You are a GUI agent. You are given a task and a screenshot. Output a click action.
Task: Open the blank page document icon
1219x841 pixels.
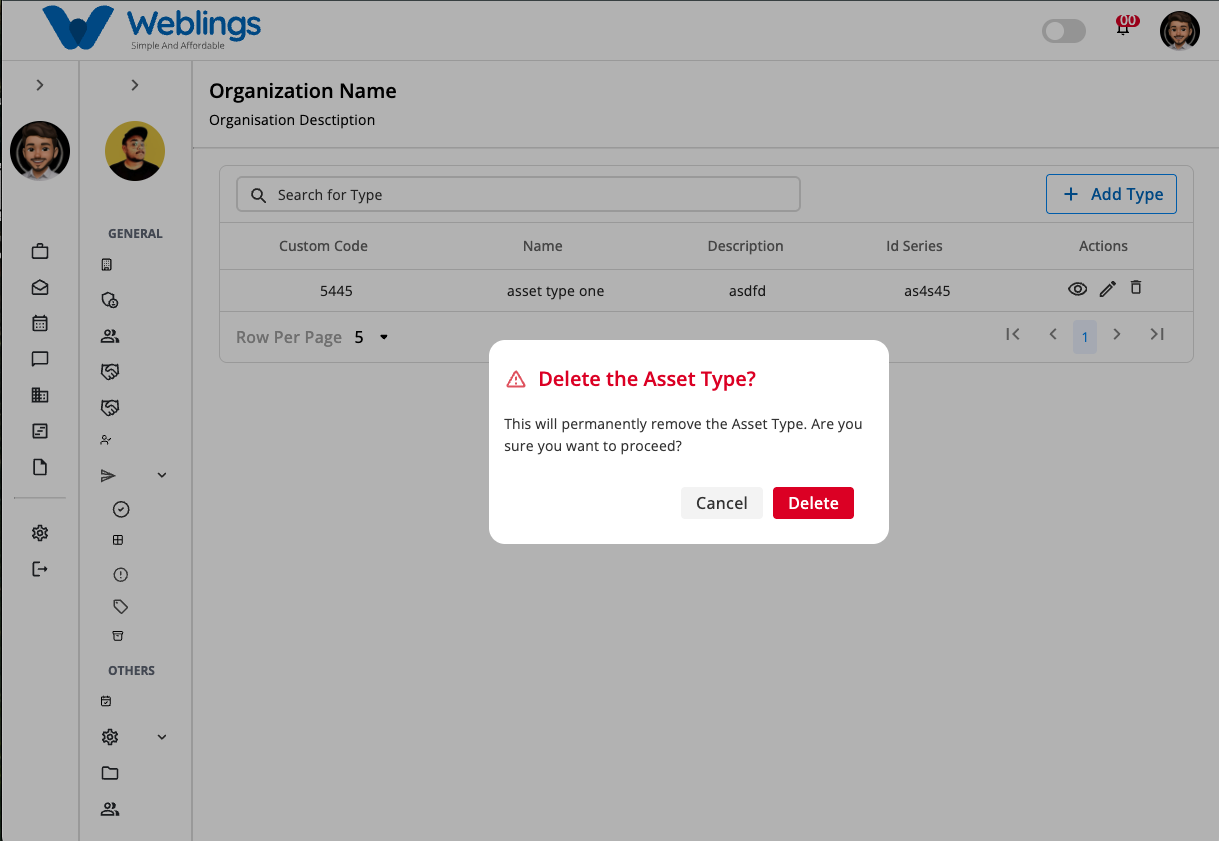point(40,467)
